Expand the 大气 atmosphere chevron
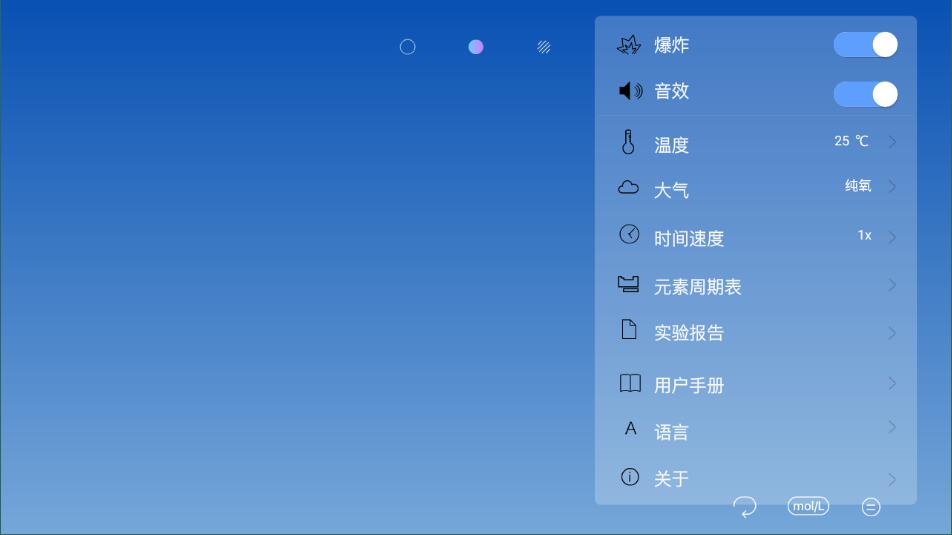The image size is (952, 535). click(892, 187)
